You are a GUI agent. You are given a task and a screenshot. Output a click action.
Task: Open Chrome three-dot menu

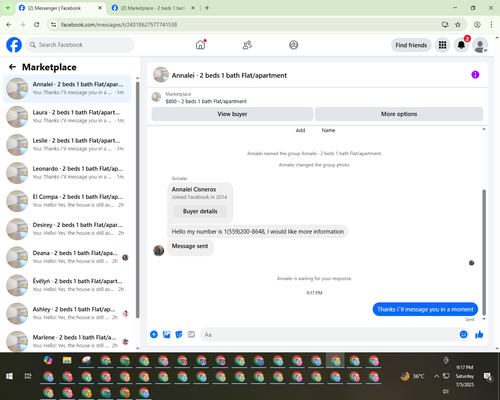(491, 24)
